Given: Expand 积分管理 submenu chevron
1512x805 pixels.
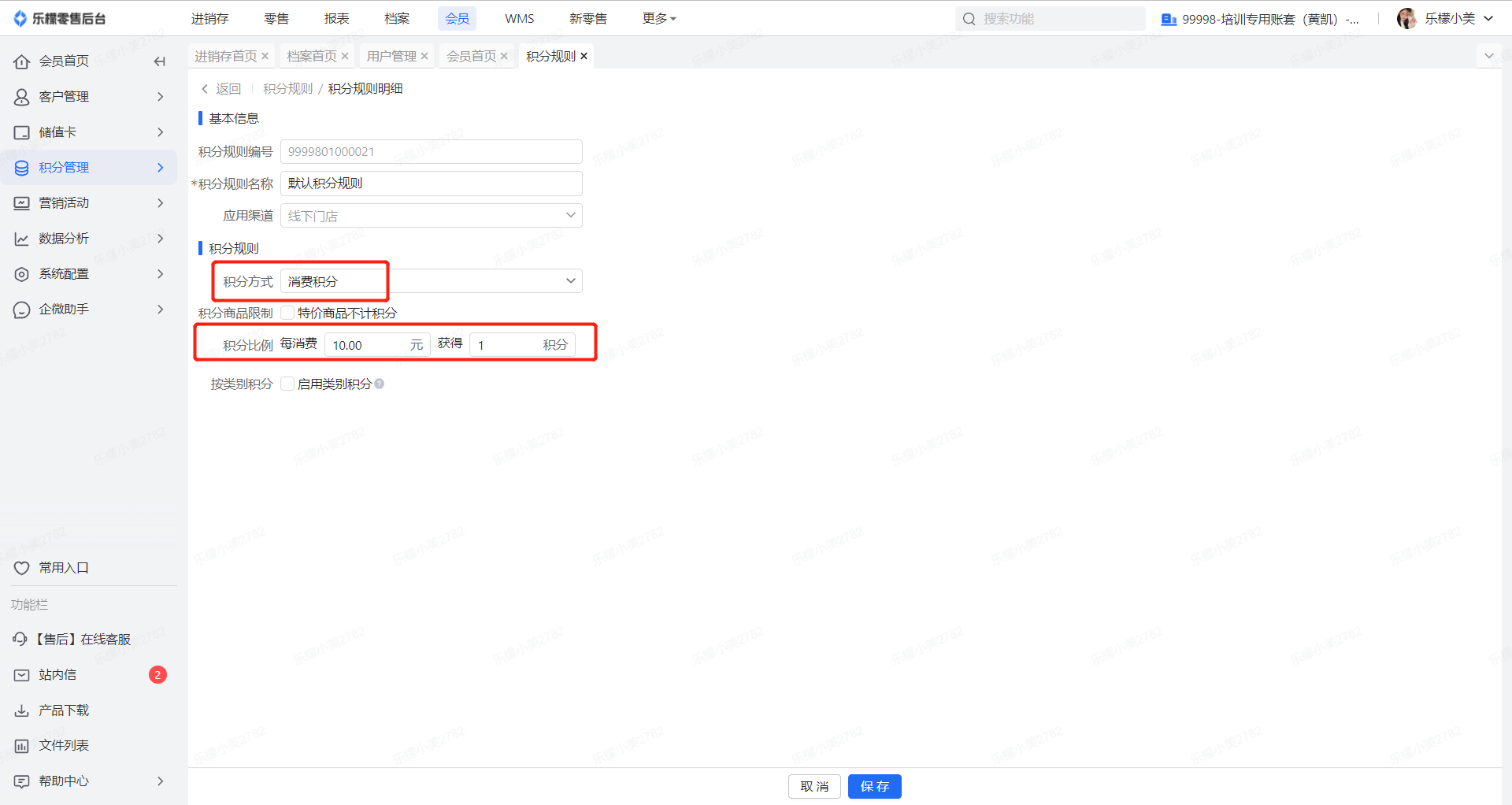Looking at the screenshot, I should click(x=161, y=168).
